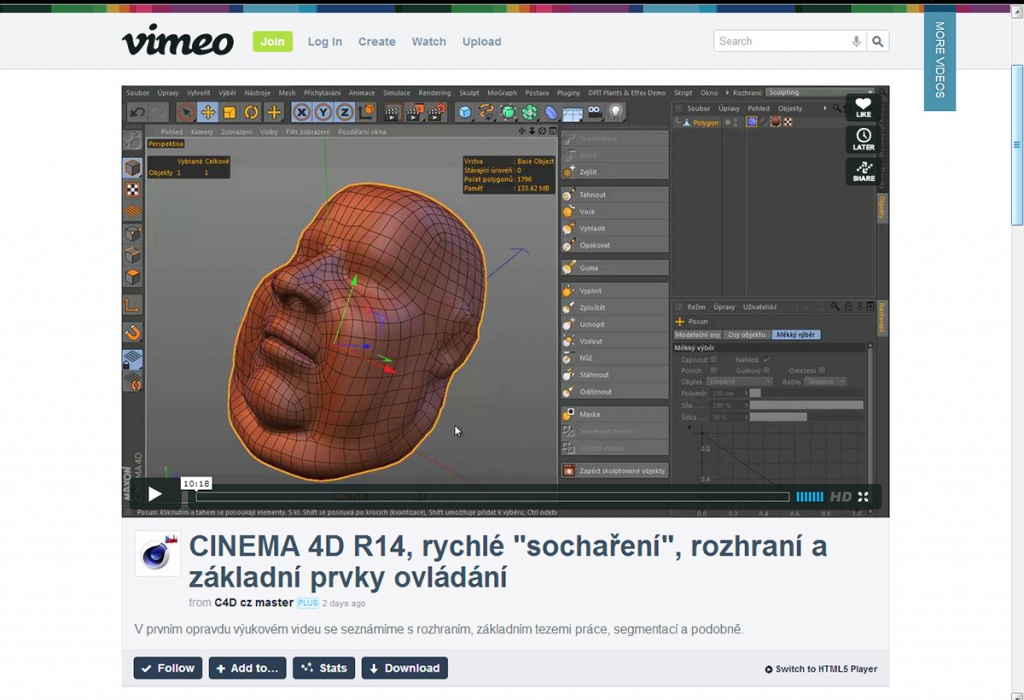Switch to the Osy objektu tab
Image resolution: width=1024 pixels, height=700 pixels.
click(x=746, y=335)
